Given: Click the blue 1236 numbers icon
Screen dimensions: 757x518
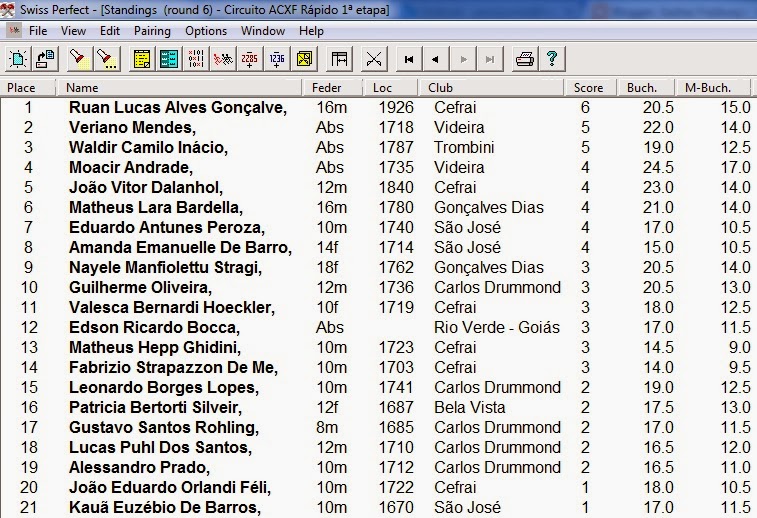Looking at the screenshot, I should tap(277, 59).
